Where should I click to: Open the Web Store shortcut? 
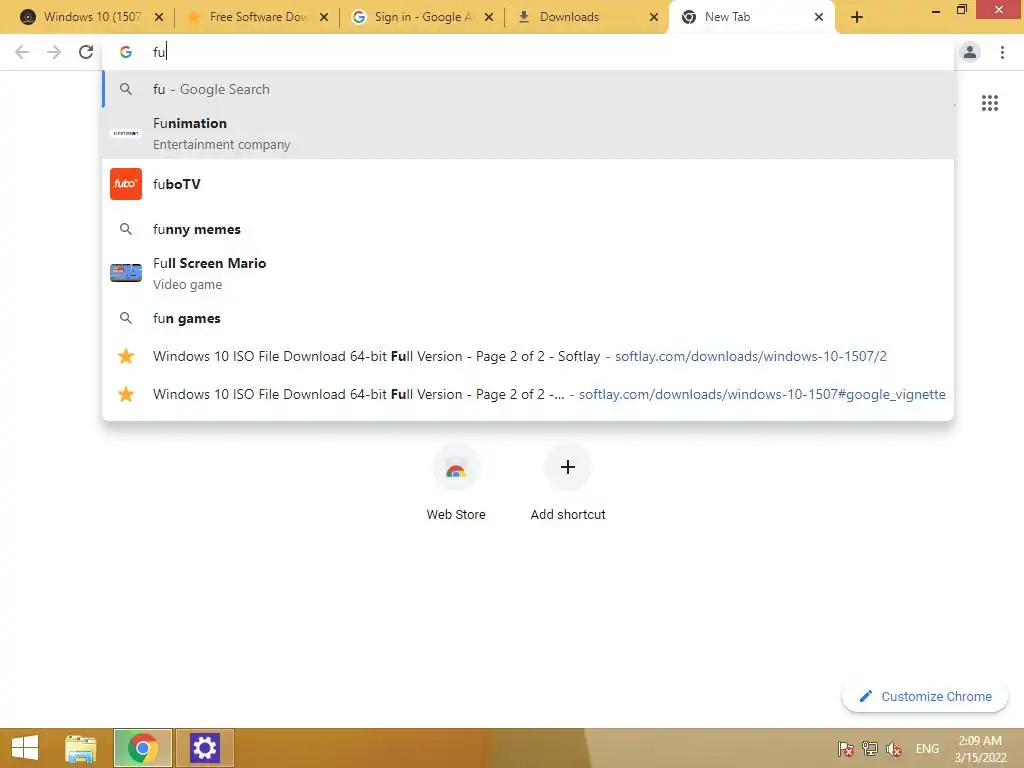tap(456, 483)
